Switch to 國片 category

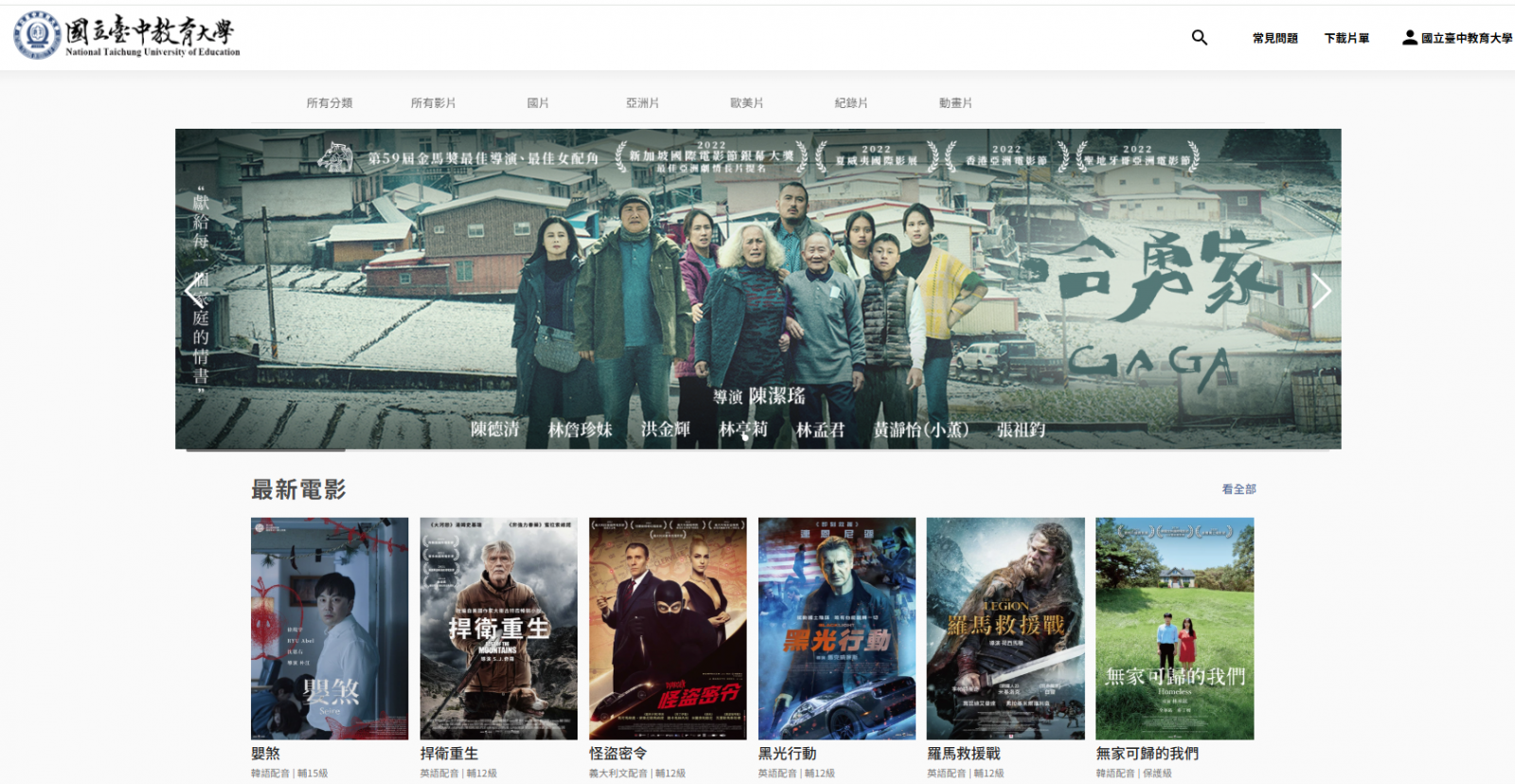(x=538, y=103)
